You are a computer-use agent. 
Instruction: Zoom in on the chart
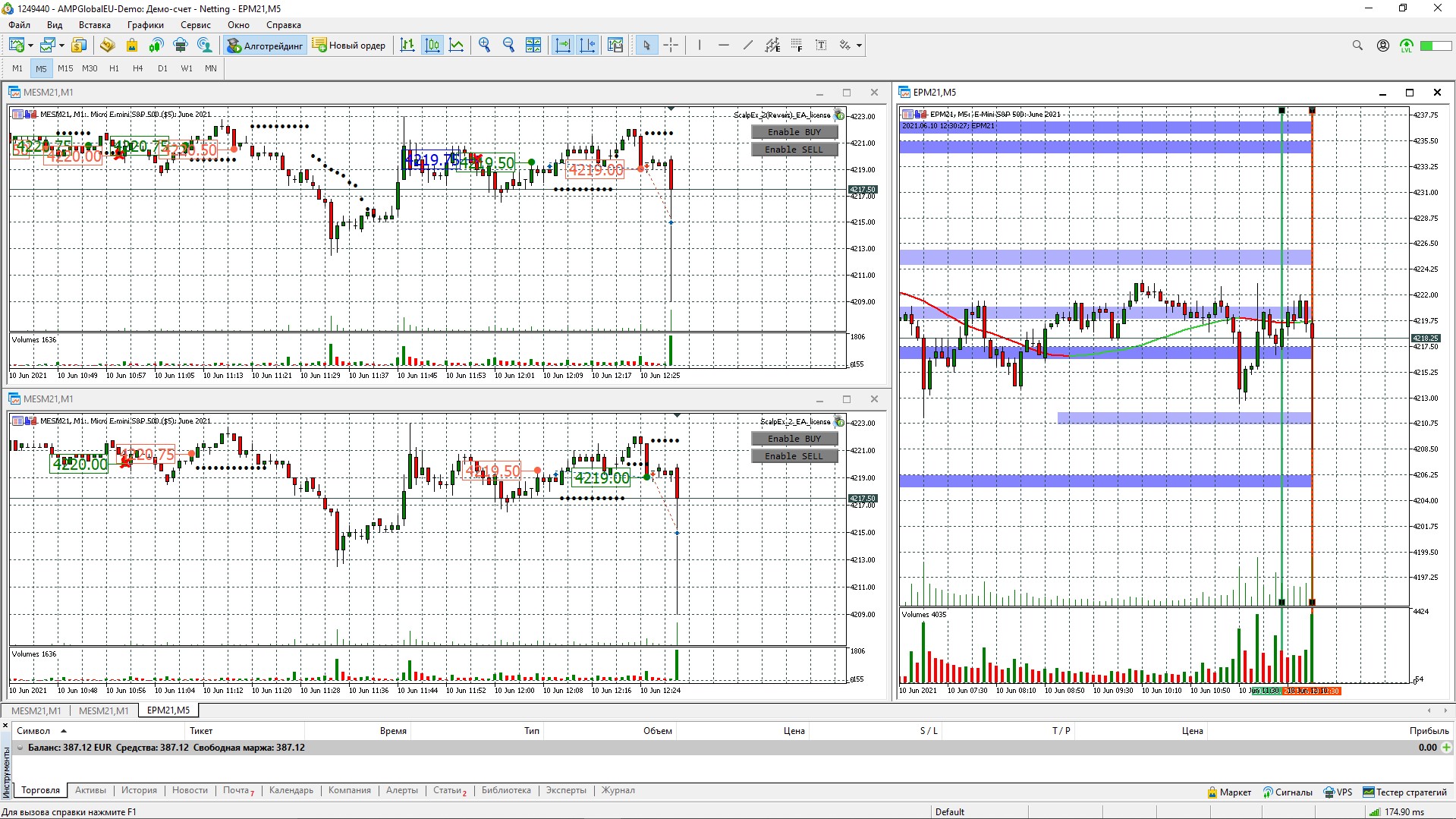485,46
